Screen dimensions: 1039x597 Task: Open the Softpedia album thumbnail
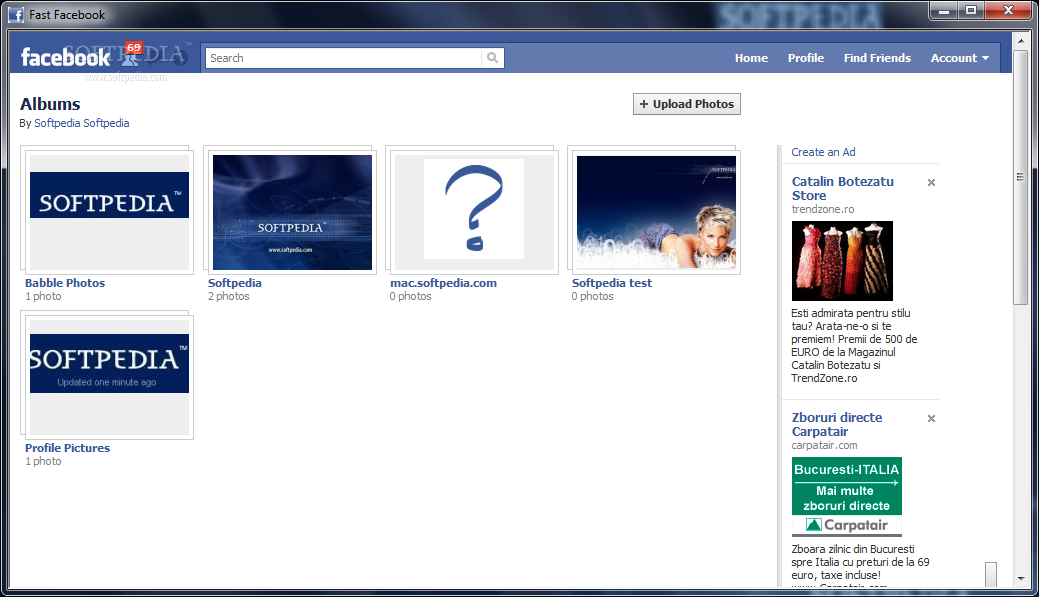coord(292,212)
